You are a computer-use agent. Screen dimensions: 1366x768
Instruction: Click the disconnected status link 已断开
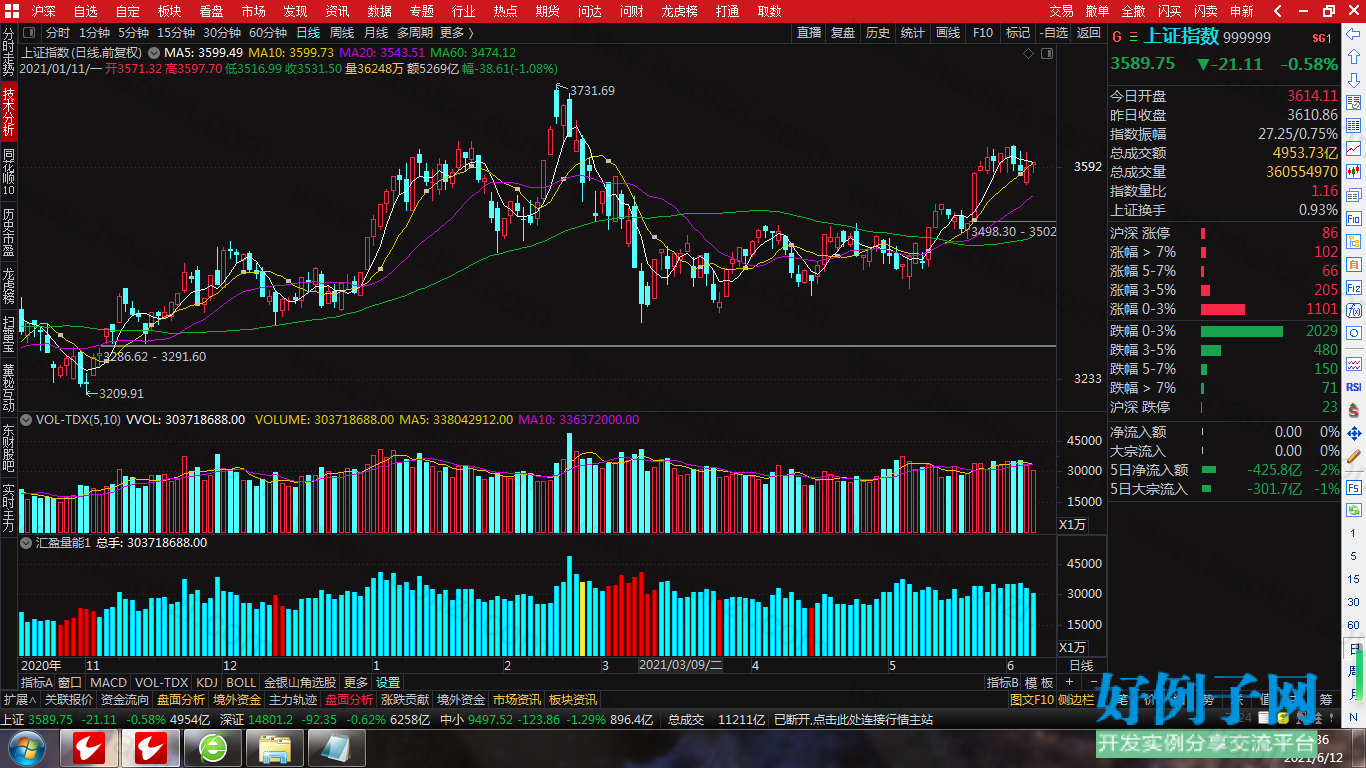point(853,719)
